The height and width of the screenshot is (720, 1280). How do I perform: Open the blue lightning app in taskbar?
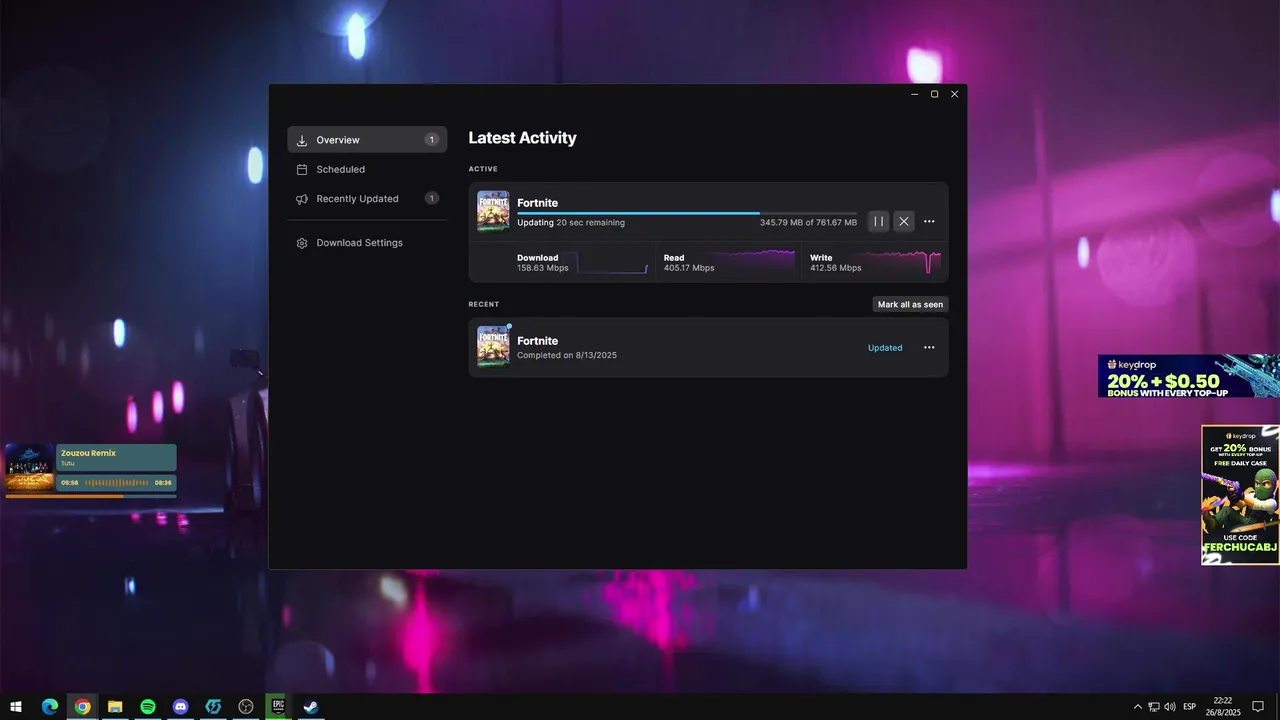pos(213,707)
